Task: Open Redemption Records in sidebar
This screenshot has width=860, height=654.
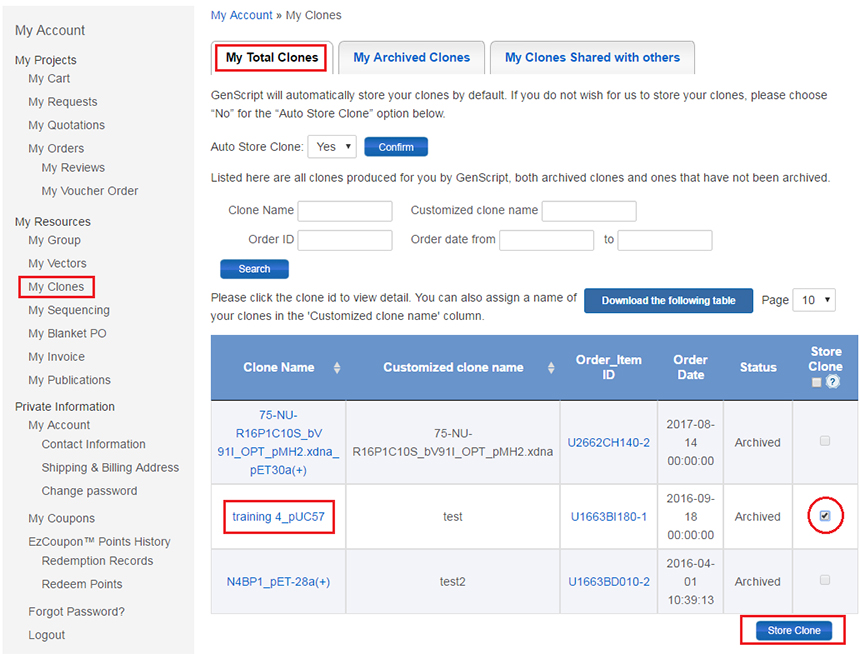Action: click(x=97, y=561)
